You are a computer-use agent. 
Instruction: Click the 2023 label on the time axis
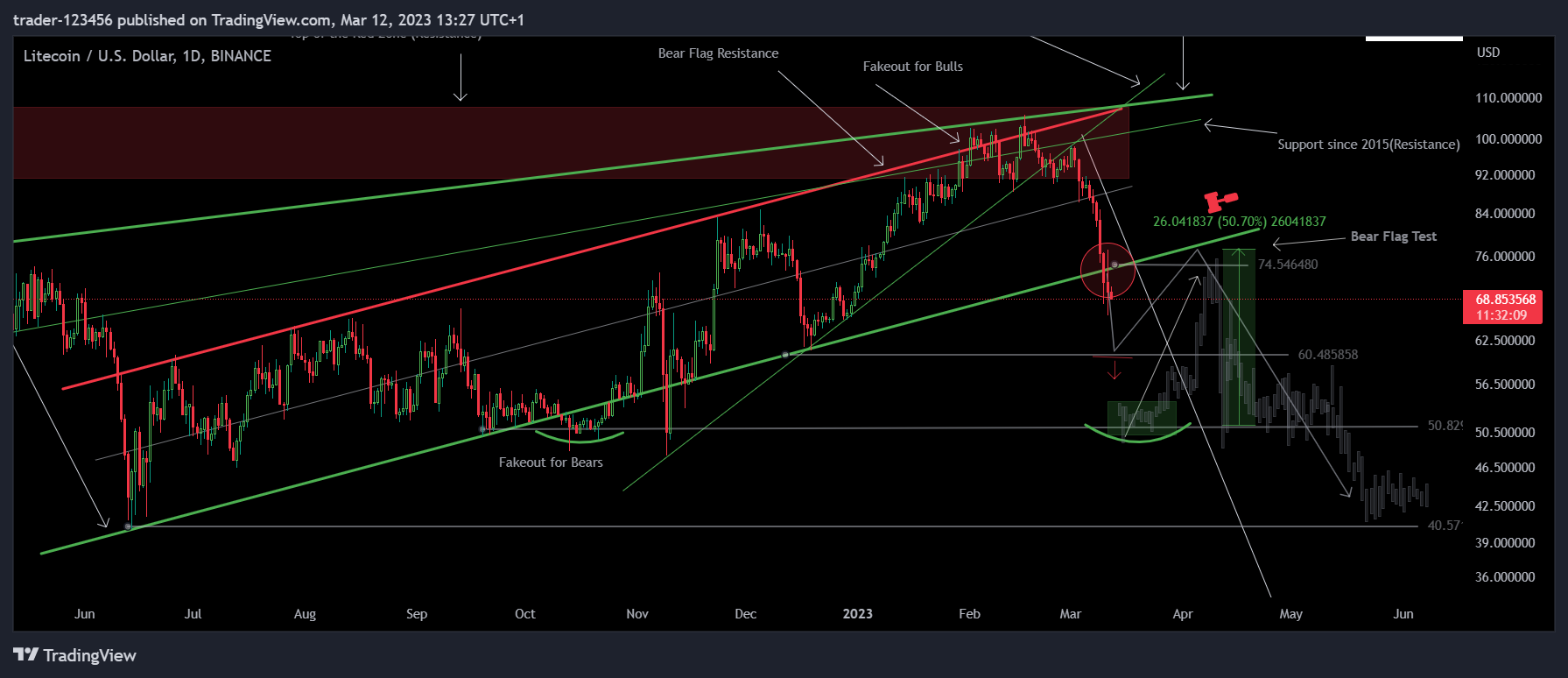pyautogui.click(x=857, y=614)
